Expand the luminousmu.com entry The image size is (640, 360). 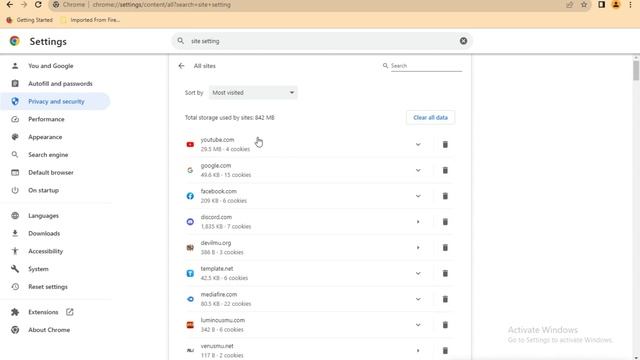tap(418, 325)
